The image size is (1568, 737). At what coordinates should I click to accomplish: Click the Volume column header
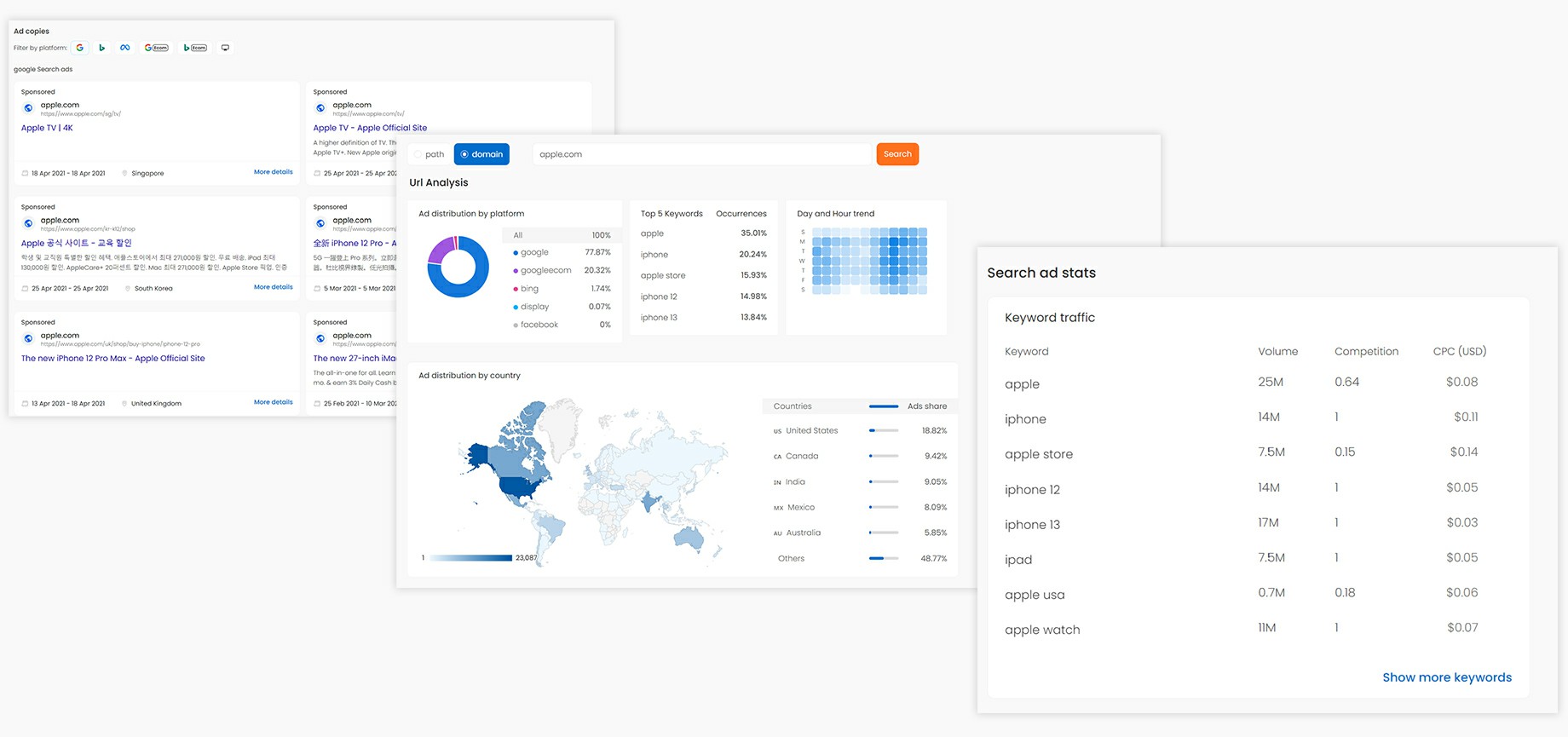pyautogui.click(x=1278, y=351)
